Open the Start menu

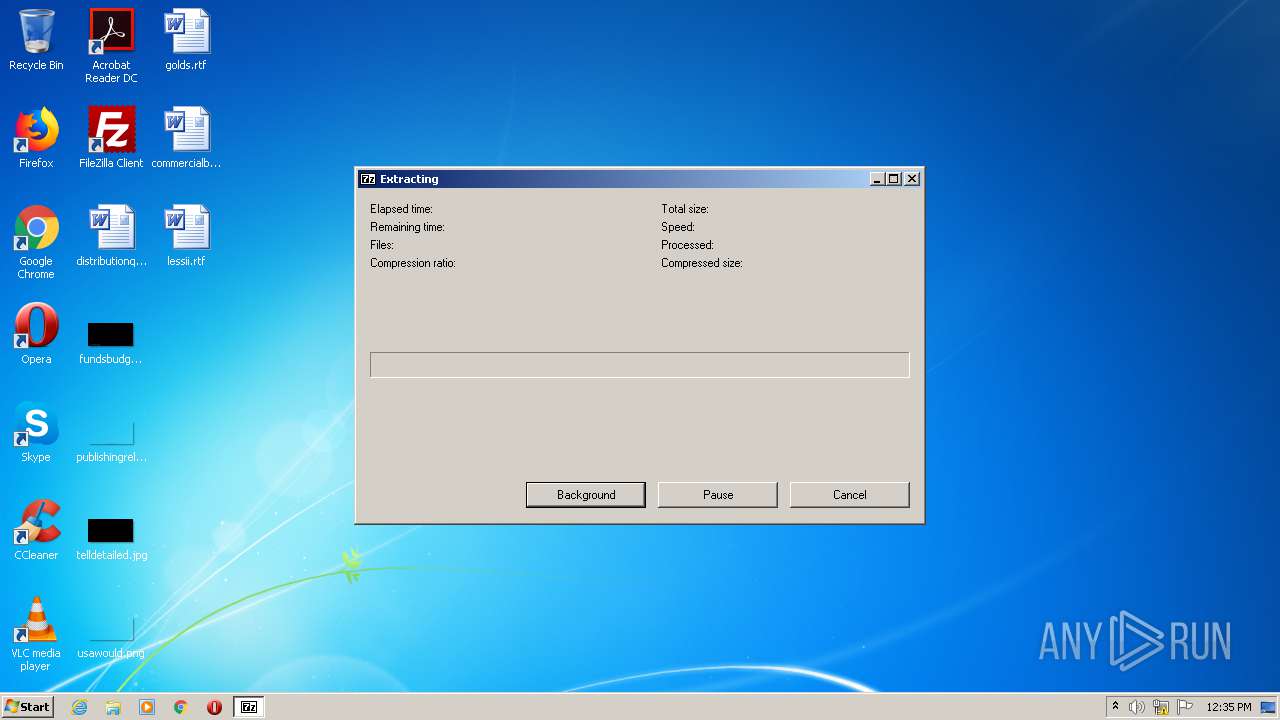point(28,707)
